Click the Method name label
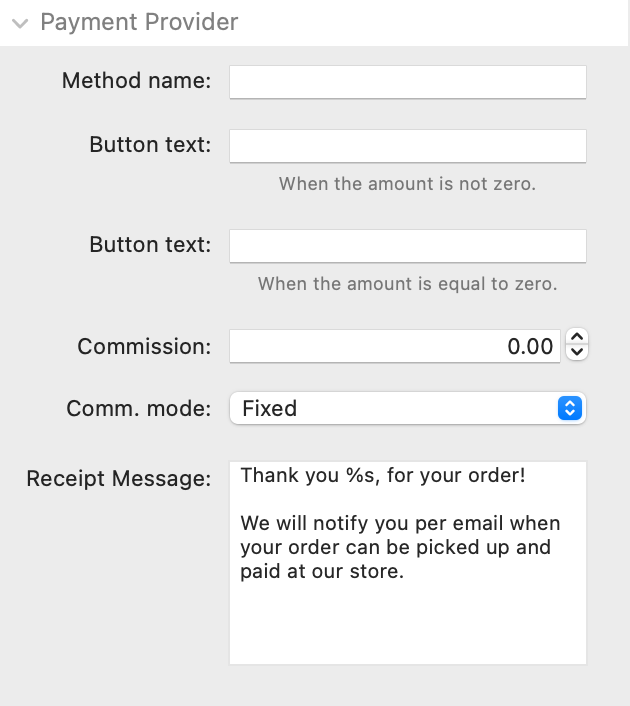The image size is (630, 706). (136, 81)
